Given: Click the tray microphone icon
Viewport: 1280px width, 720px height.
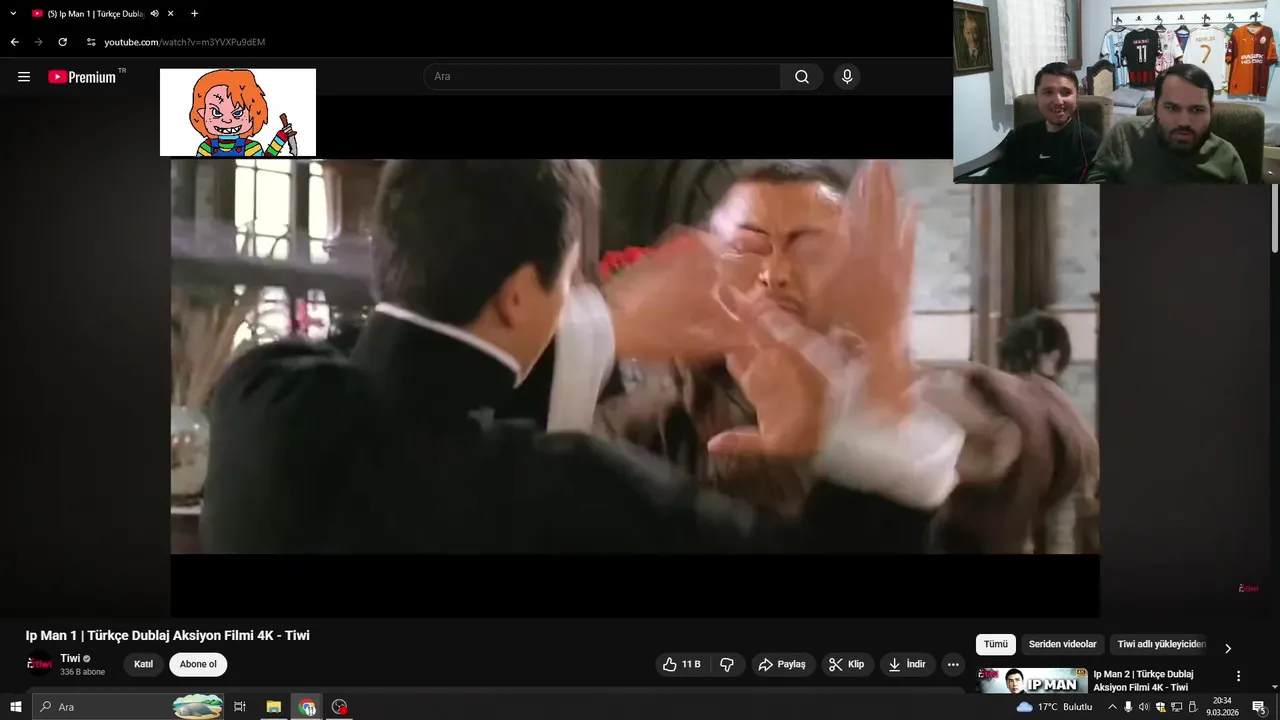Looking at the screenshot, I should point(1128,707).
